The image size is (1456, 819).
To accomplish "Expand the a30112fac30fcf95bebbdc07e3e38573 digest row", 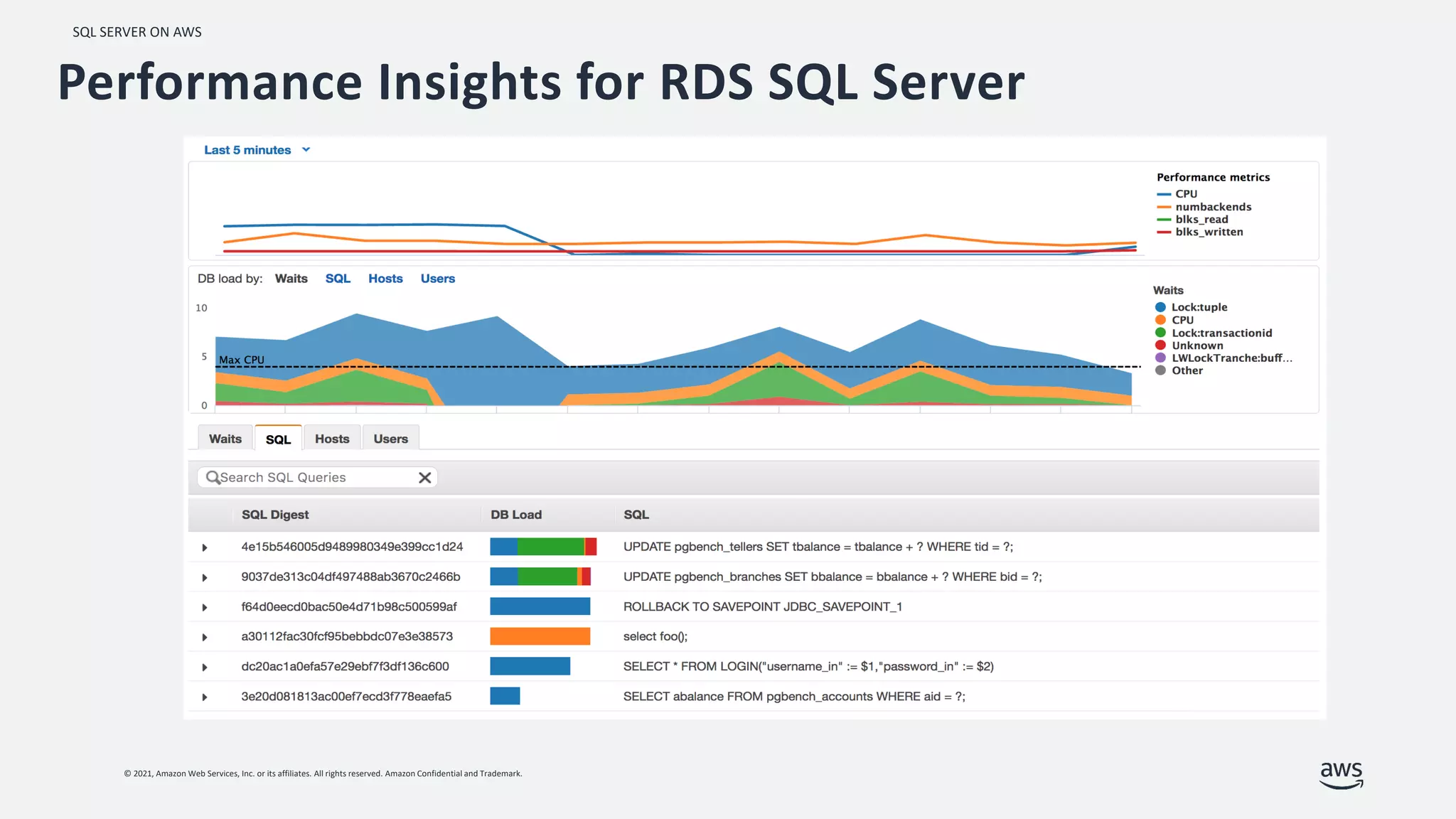I will (205, 637).
